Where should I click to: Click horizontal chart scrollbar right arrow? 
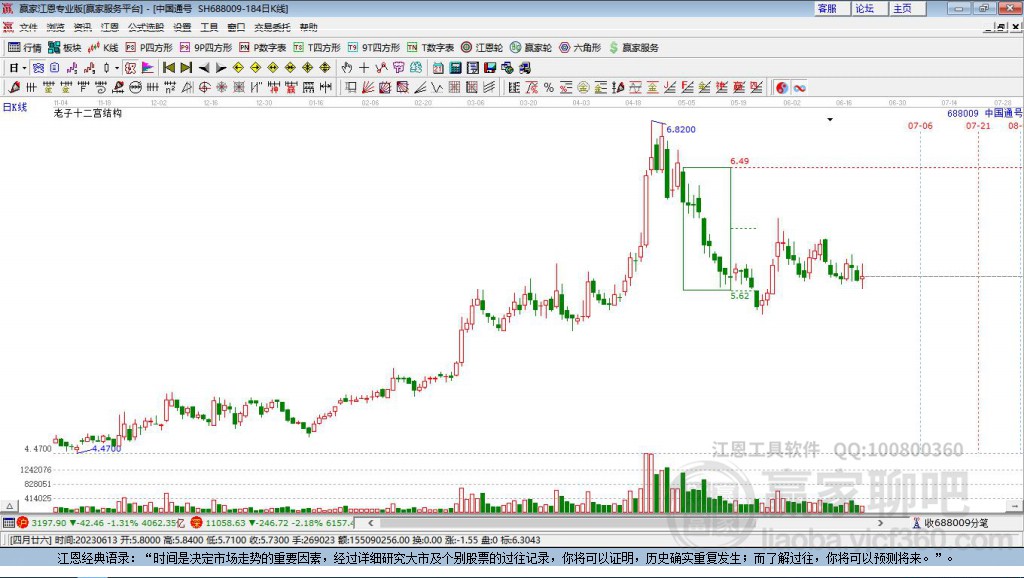tap(880, 523)
